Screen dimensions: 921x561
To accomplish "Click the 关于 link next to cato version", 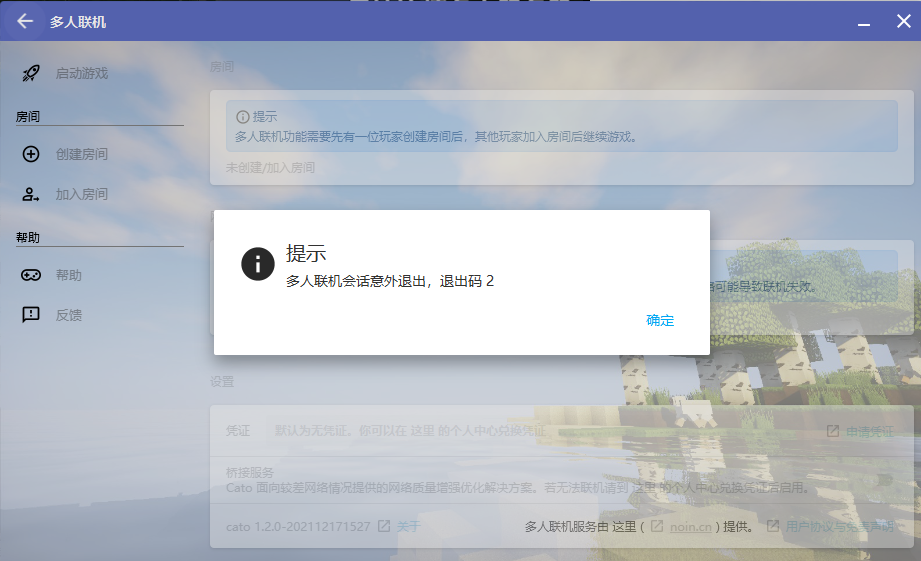I will pos(408,526).
